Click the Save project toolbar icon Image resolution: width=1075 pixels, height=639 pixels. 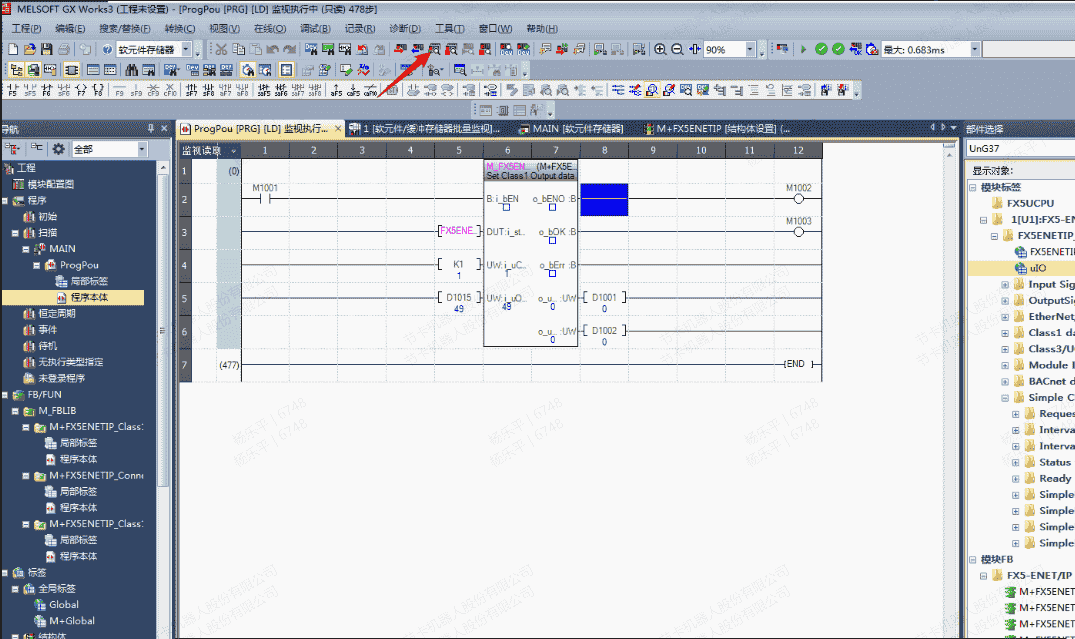(47, 49)
